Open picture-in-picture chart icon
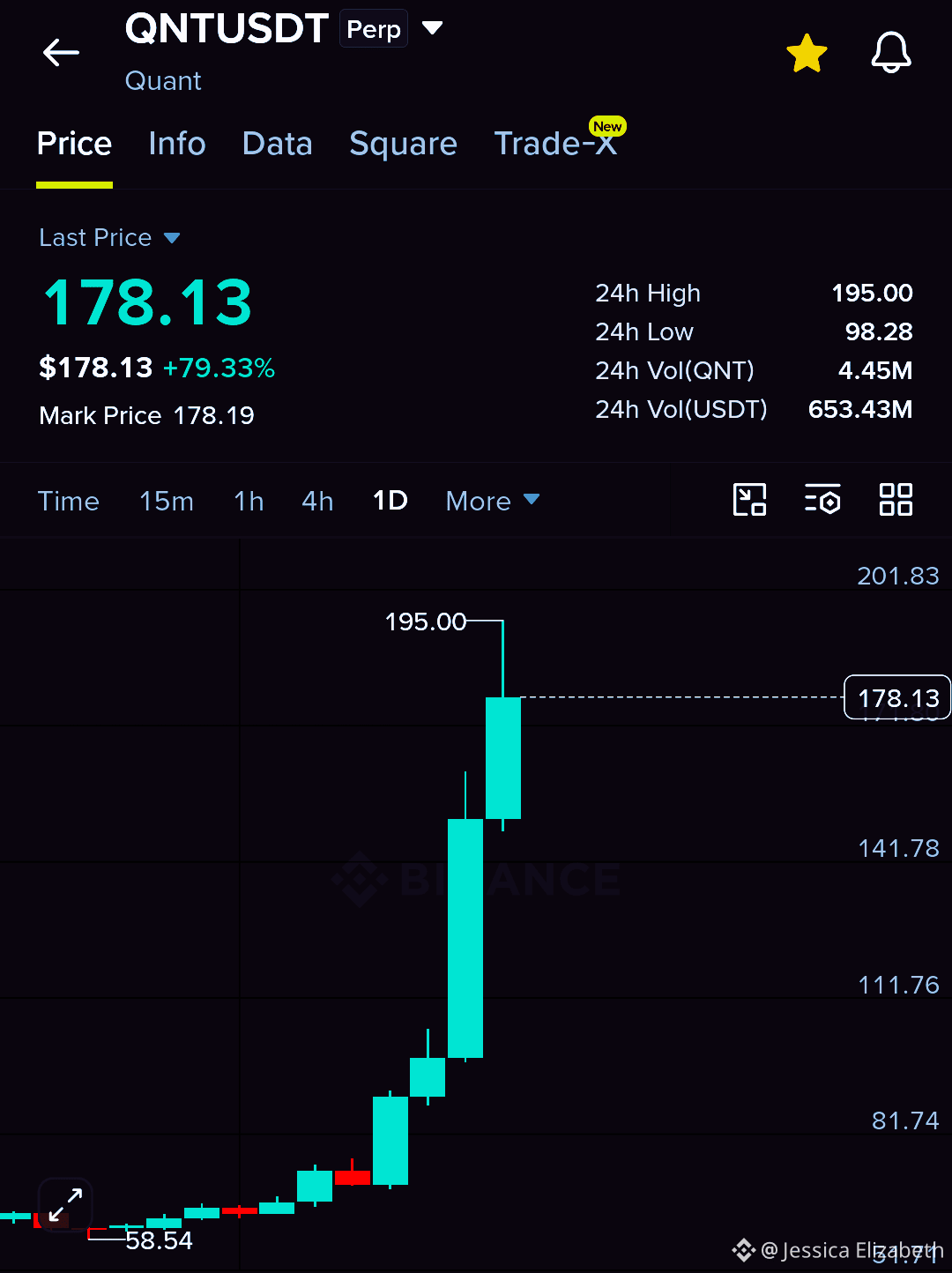Screen dimensions: 952x1273 click(749, 500)
